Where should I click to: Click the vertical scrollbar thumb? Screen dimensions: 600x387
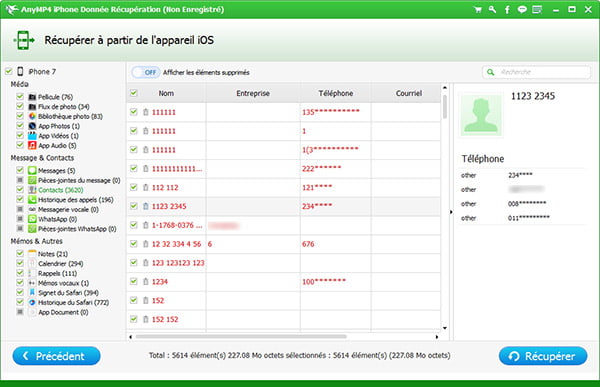445,107
